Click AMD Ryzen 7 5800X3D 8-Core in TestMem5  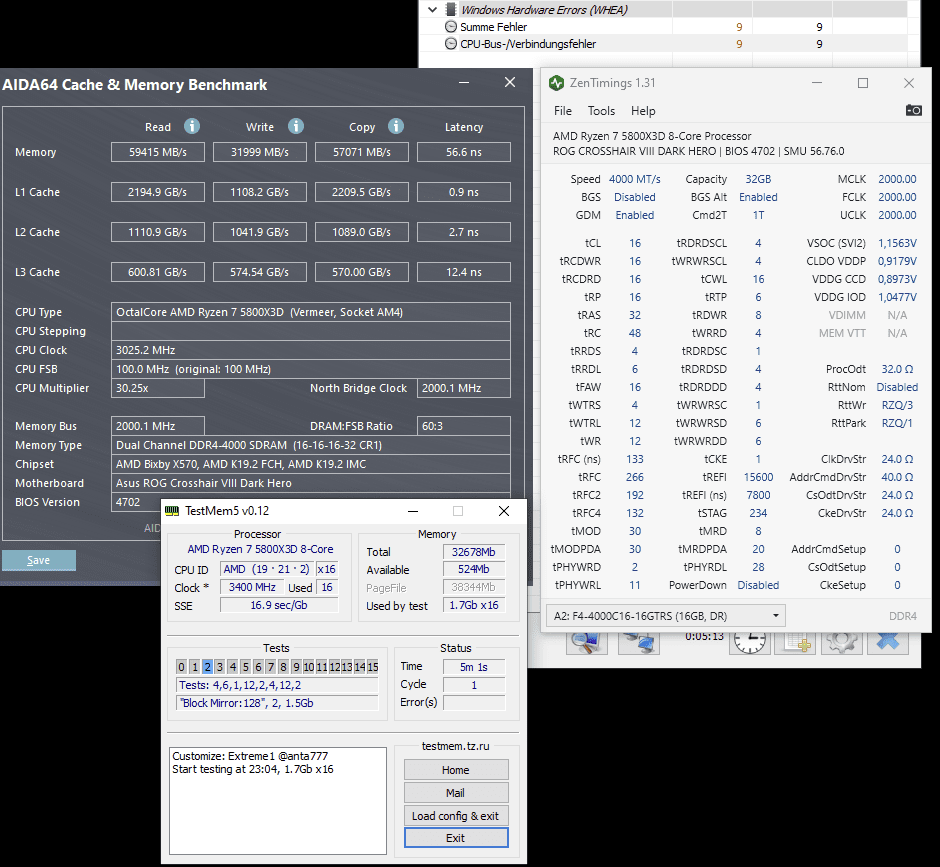(260, 549)
